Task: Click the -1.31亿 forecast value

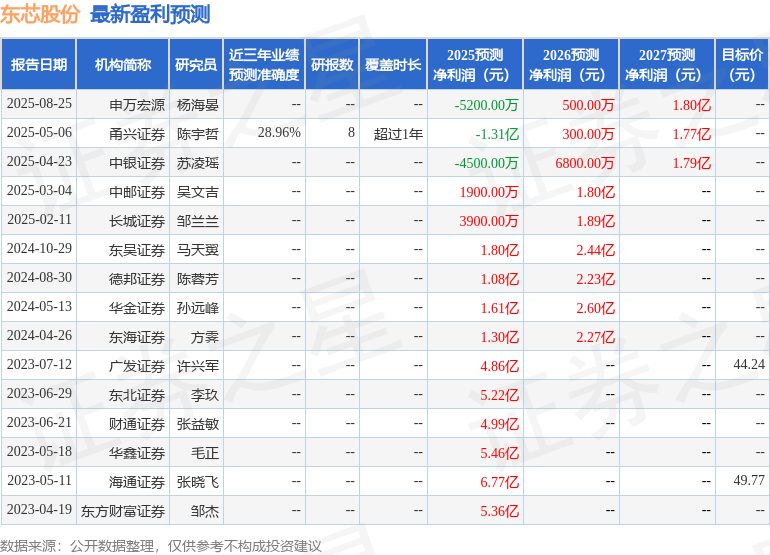Action: (x=497, y=134)
